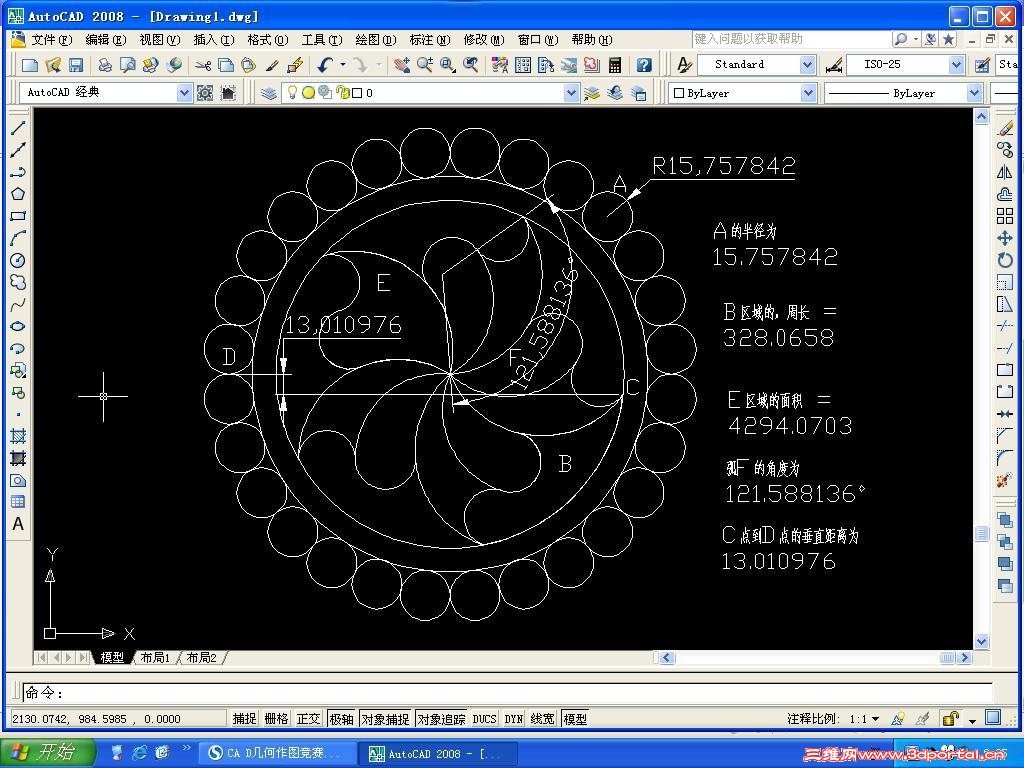Open the QuickCalc calculator
Viewport: 1024px width, 768px height.
(x=615, y=65)
